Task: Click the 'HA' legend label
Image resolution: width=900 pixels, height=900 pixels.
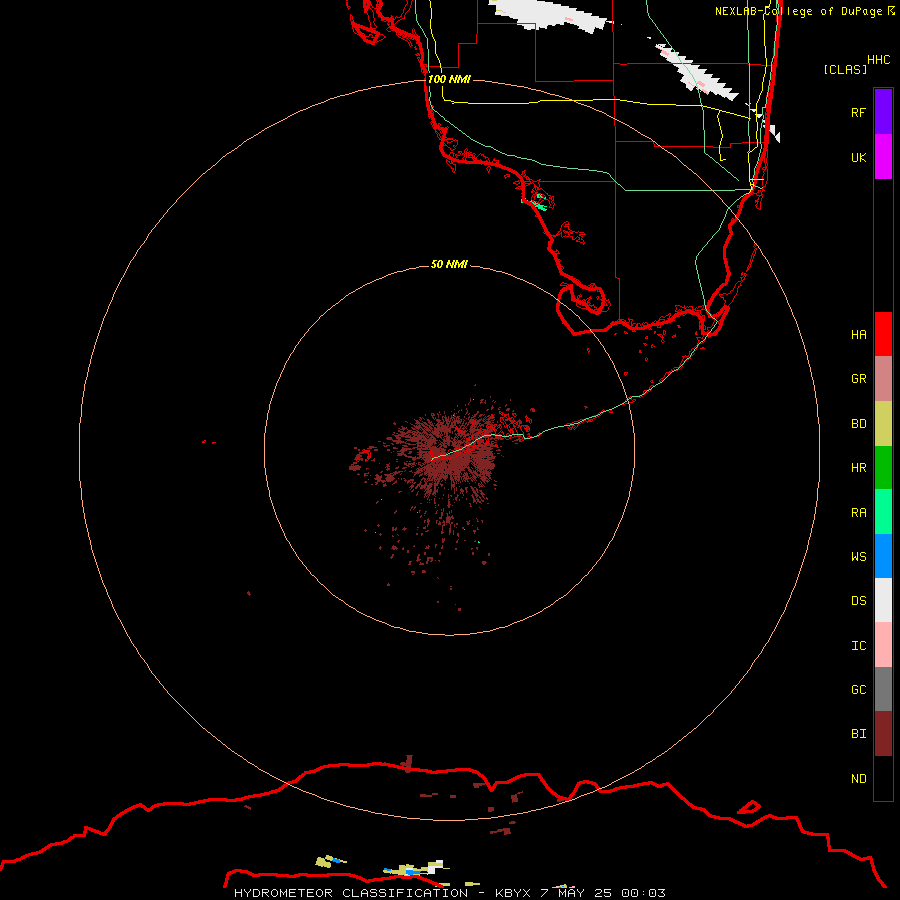Action: [x=858, y=334]
